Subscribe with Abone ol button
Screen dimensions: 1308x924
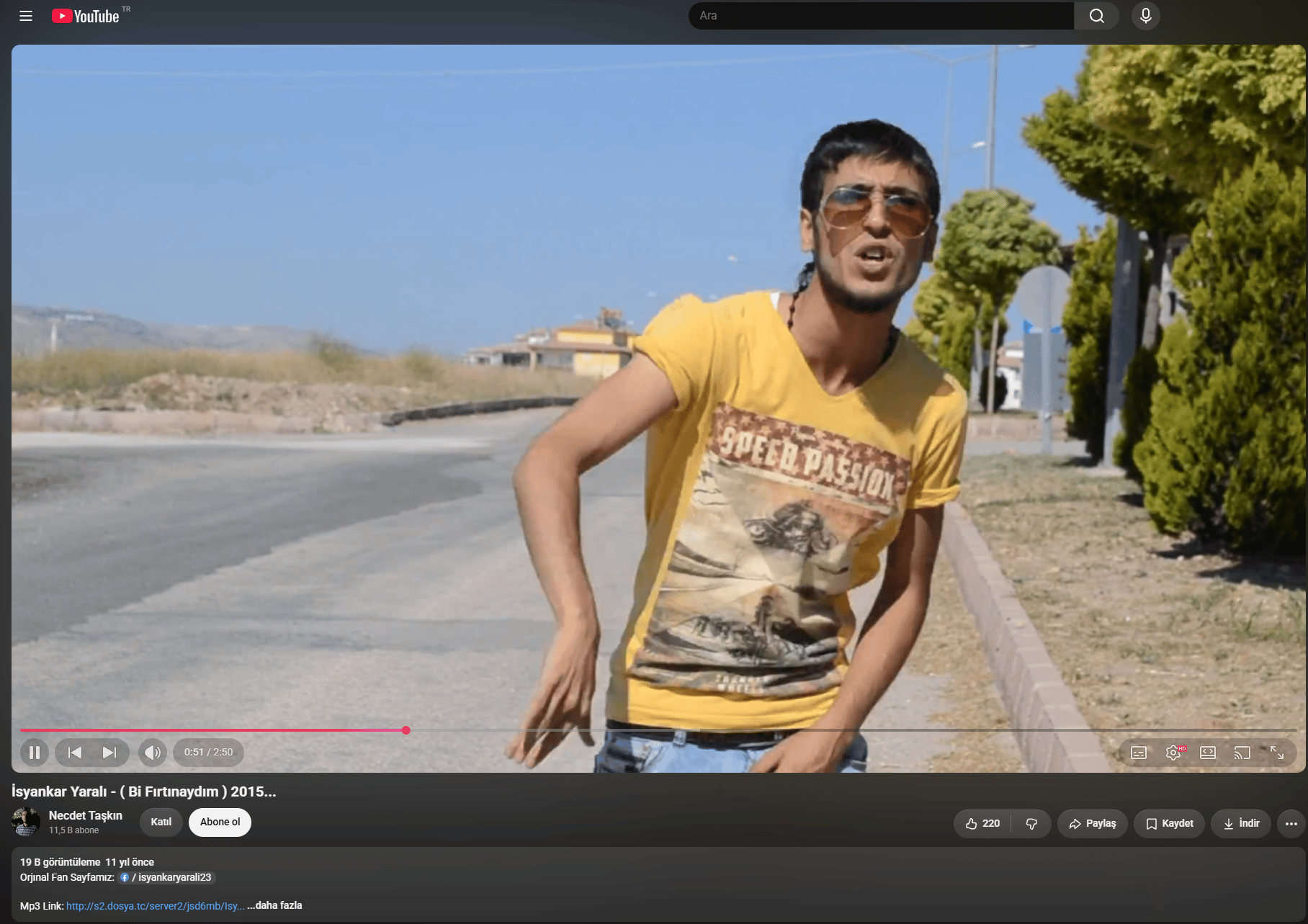(220, 822)
